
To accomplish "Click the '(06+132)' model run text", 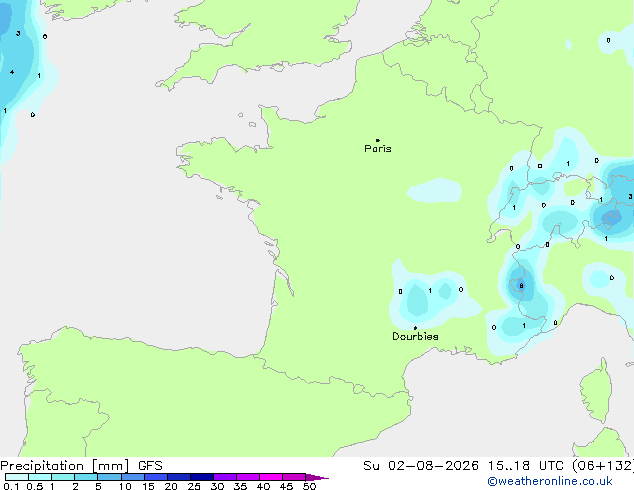I will pyautogui.click(x=603, y=466).
